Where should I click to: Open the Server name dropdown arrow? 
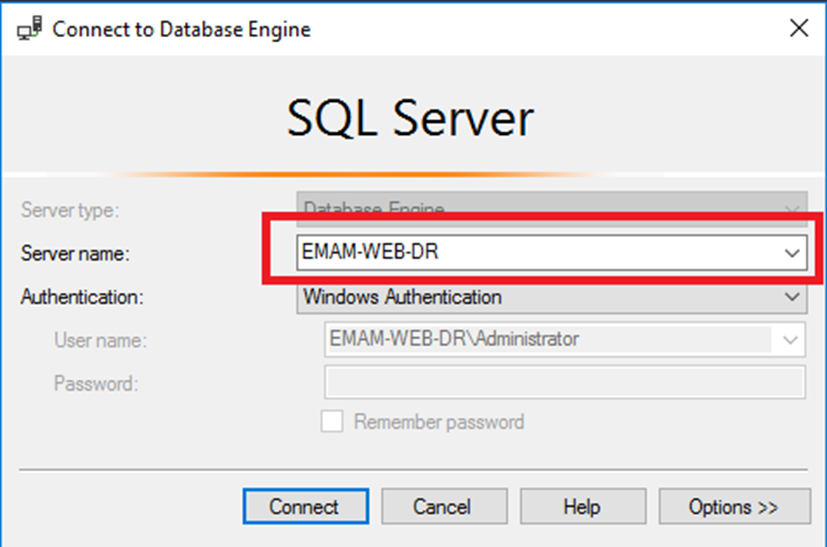[x=792, y=253]
